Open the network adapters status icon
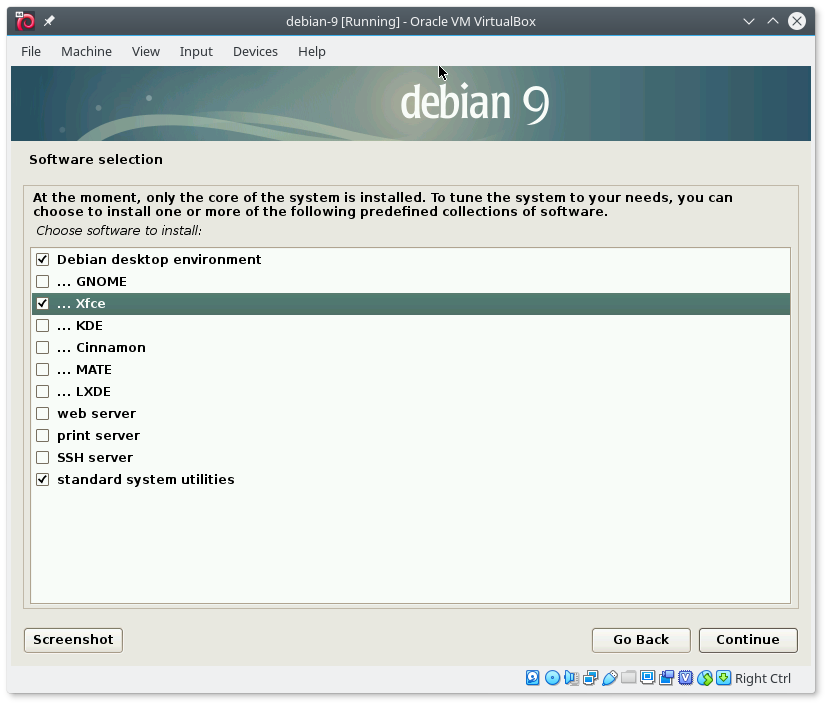 coord(590,678)
